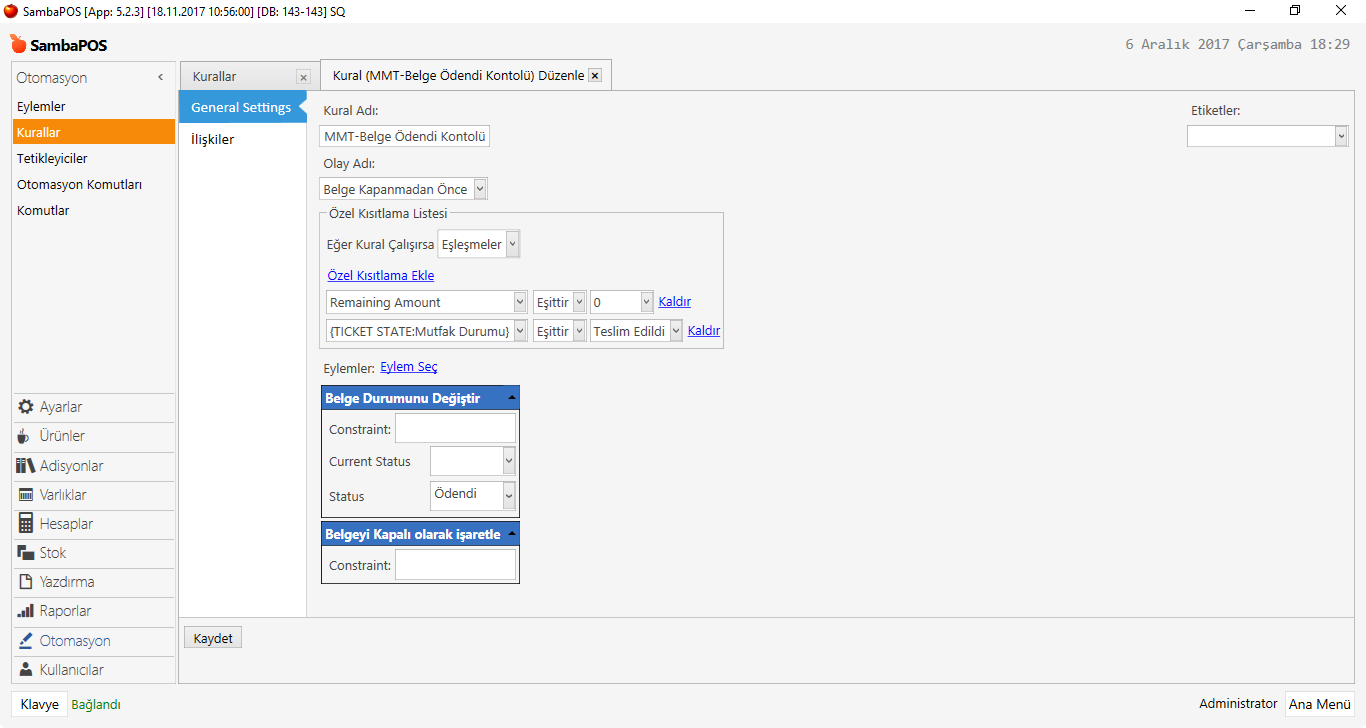Screen dimensions: 1366x728
Task: Select Tetikleyiciler in the Otomasyon menu
Action: pyautogui.click(x=52, y=158)
